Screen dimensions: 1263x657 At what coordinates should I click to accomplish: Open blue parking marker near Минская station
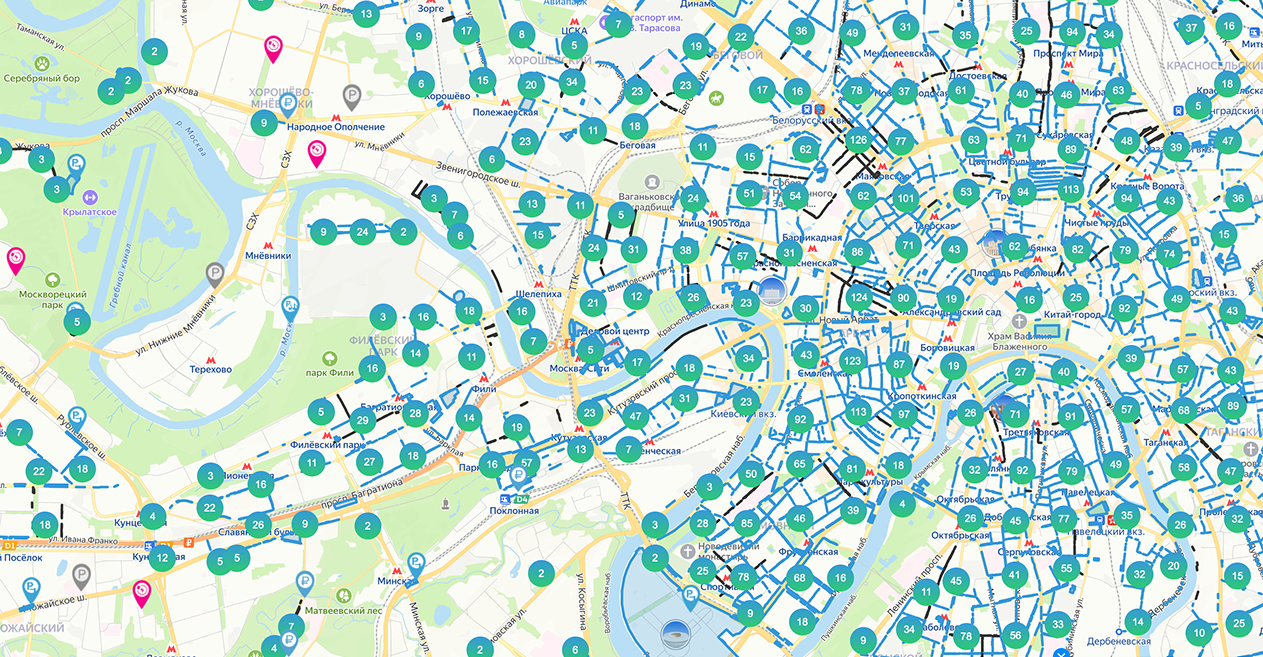point(415,567)
